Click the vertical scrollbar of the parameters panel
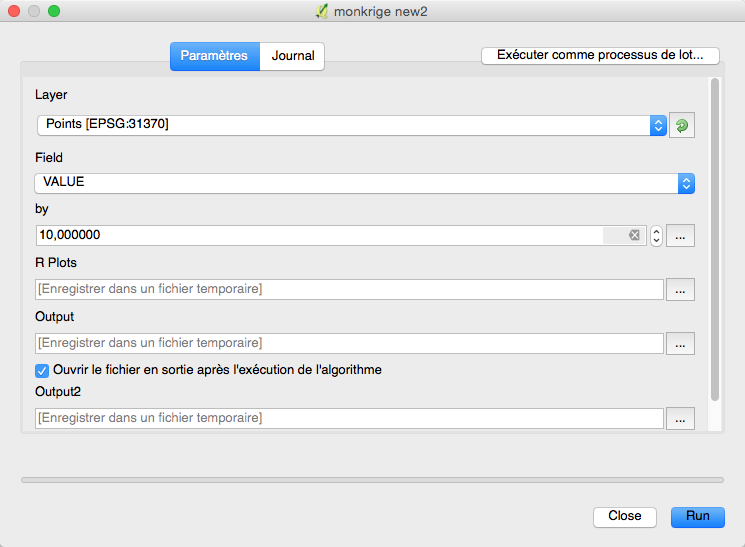 pyautogui.click(x=714, y=240)
